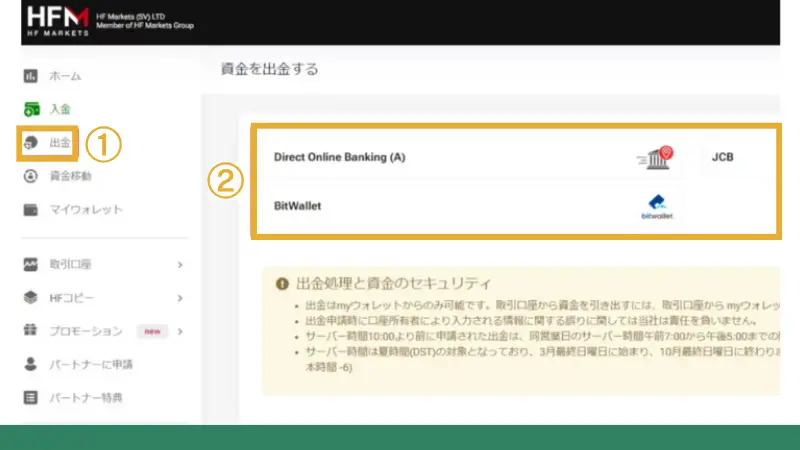
Task: Expand the HFコピー submenu chevron
Action: pos(180,298)
